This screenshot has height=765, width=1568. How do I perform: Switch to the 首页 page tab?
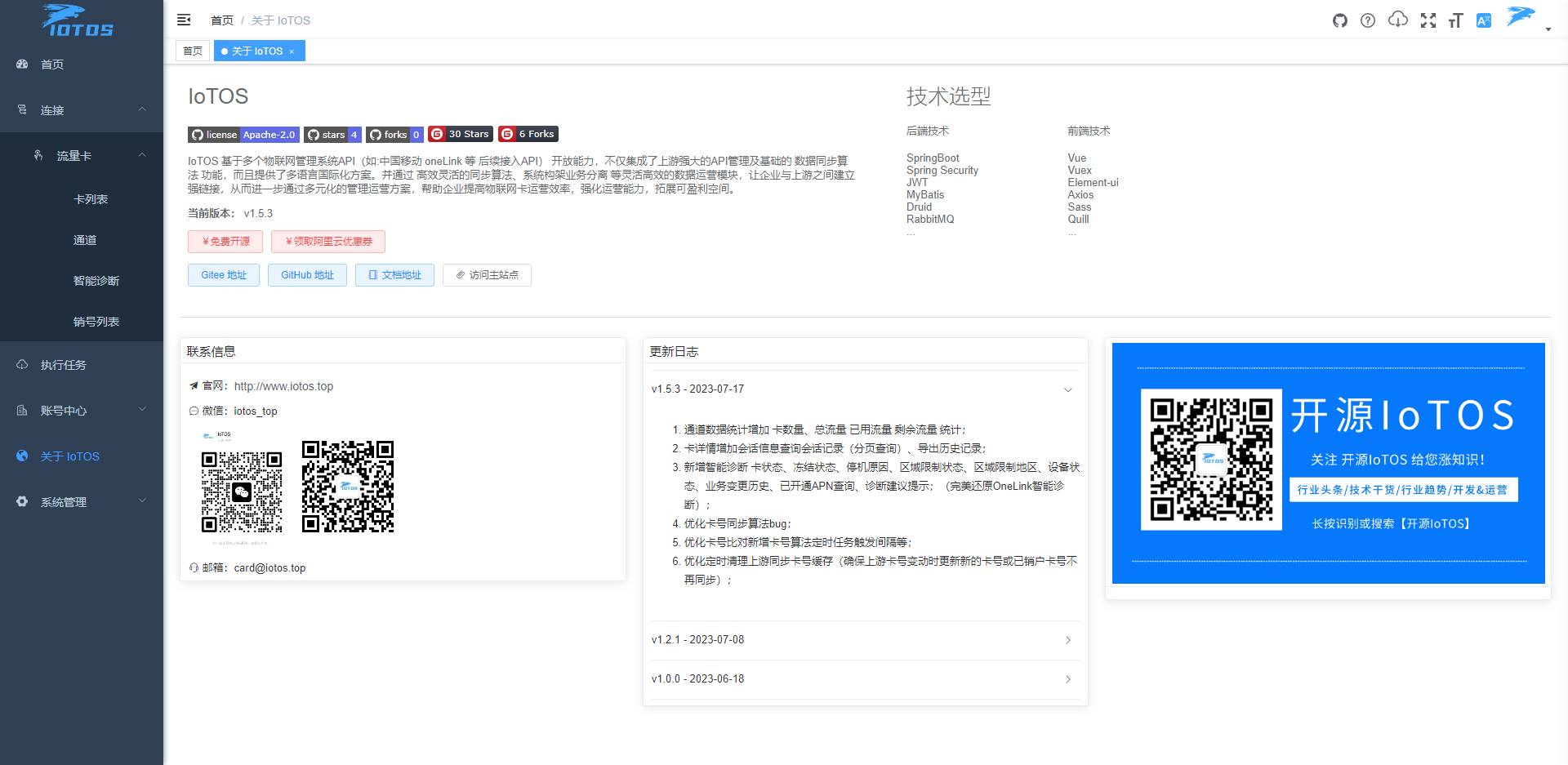click(x=193, y=51)
